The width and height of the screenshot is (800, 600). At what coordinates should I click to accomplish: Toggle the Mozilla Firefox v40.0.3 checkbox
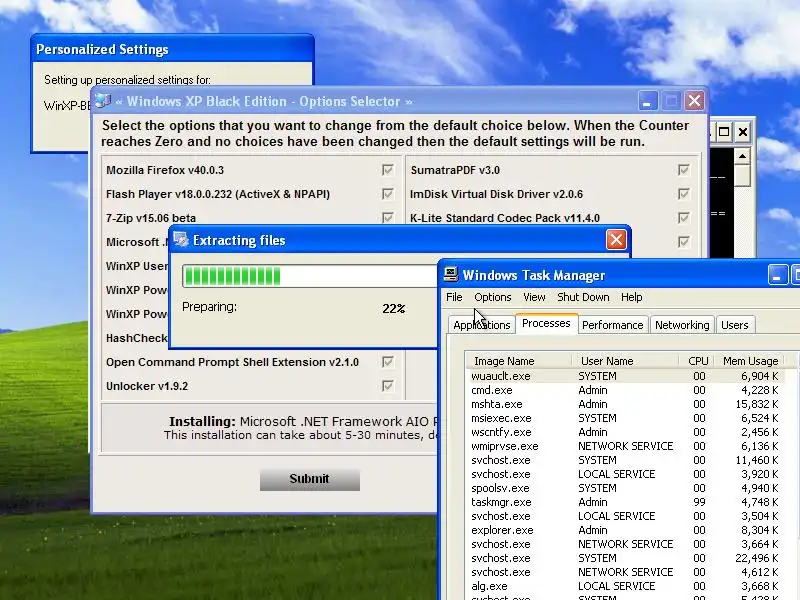(388, 170)
